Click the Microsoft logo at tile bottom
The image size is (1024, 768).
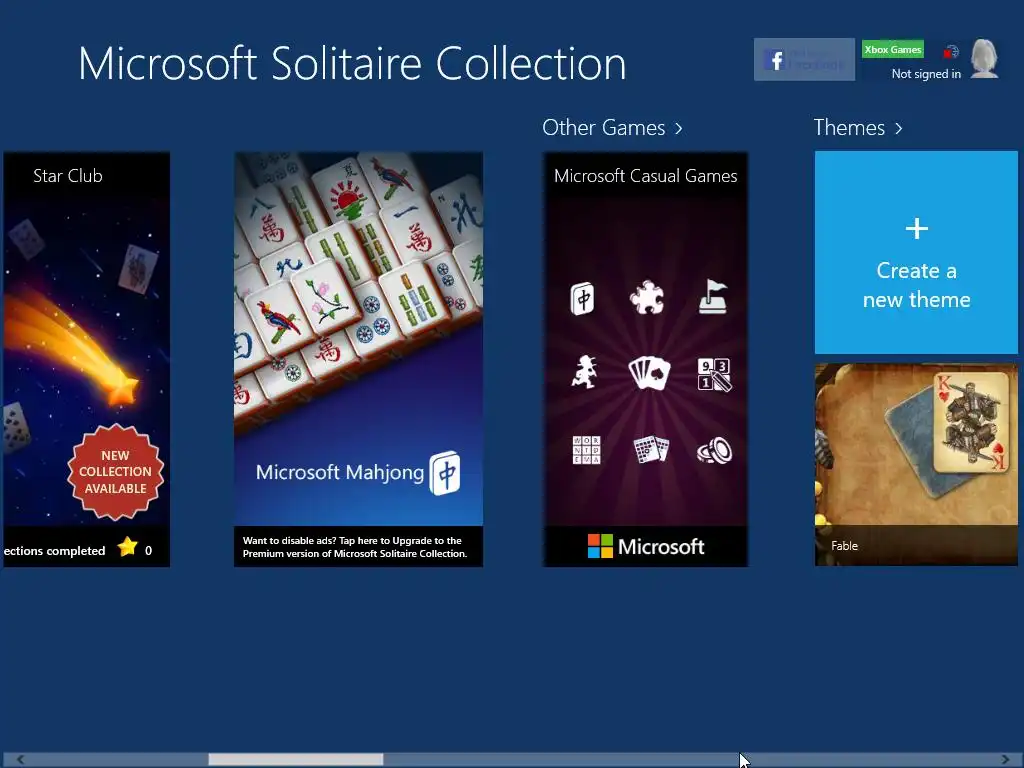click(645, 547)
